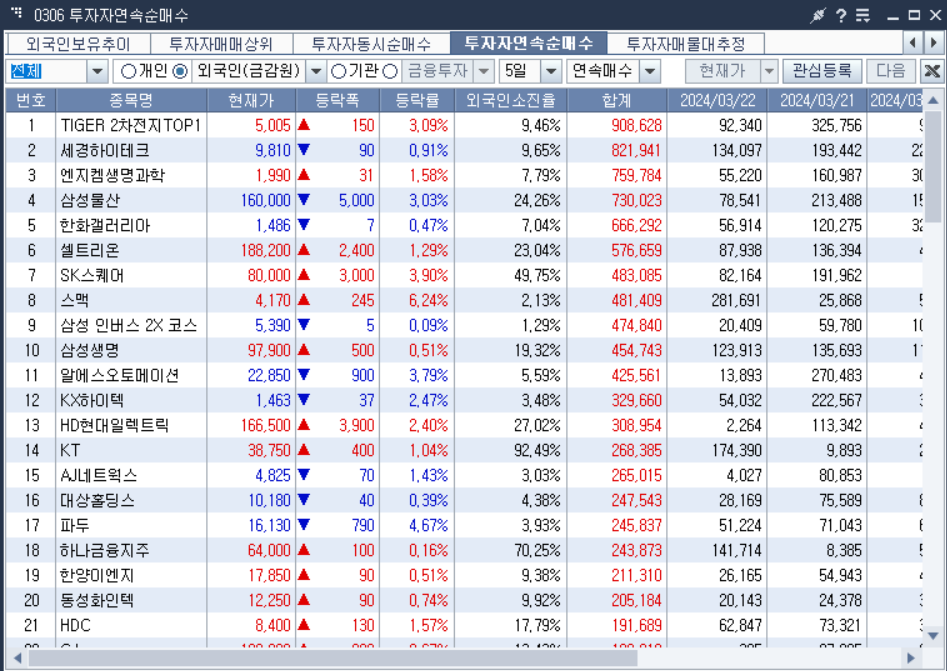
Task: Click the 관심등록 button
Action: (x=821, y=71)
